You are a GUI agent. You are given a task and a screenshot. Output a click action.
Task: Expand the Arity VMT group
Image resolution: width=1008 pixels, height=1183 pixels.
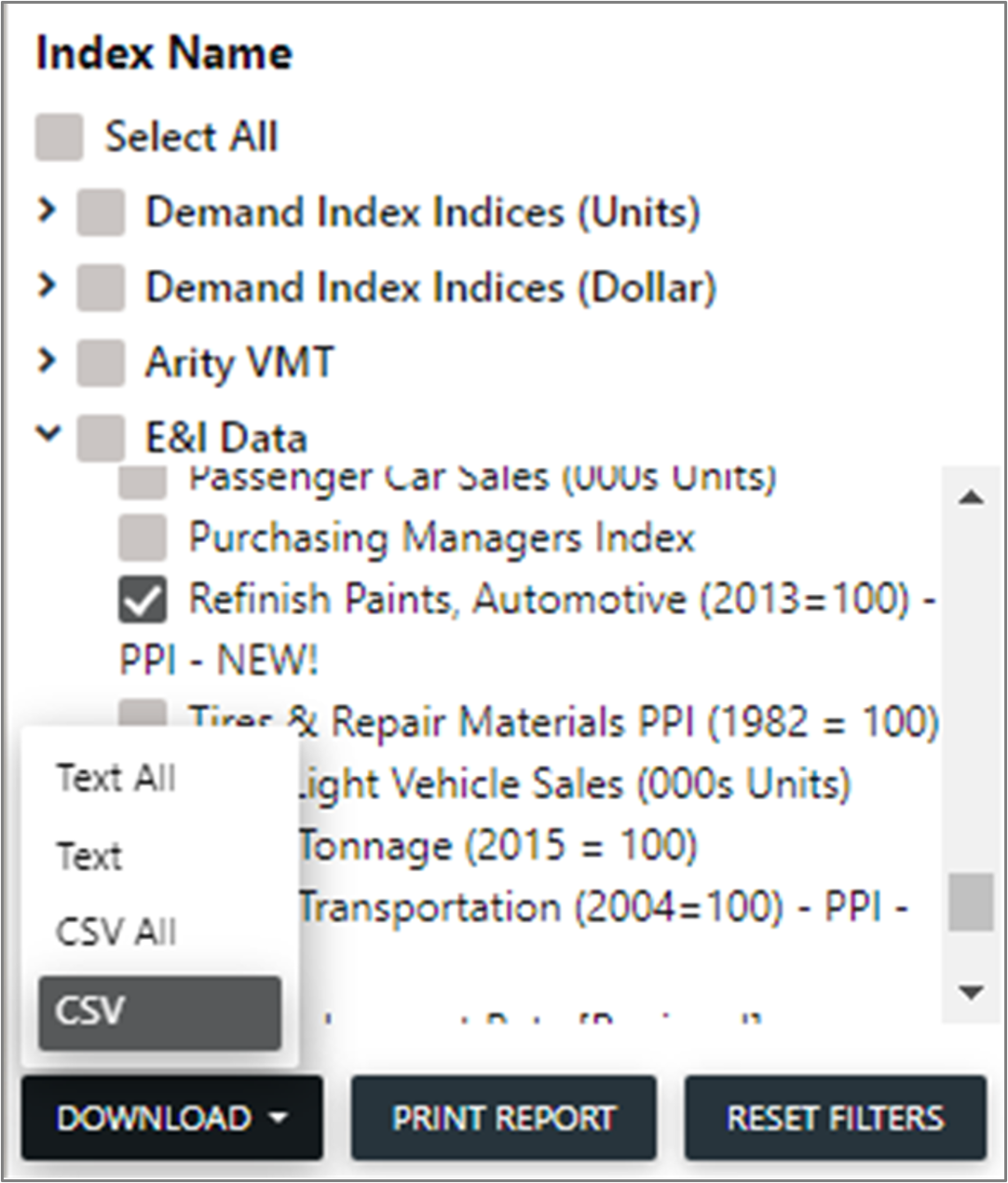click(47, 360)
